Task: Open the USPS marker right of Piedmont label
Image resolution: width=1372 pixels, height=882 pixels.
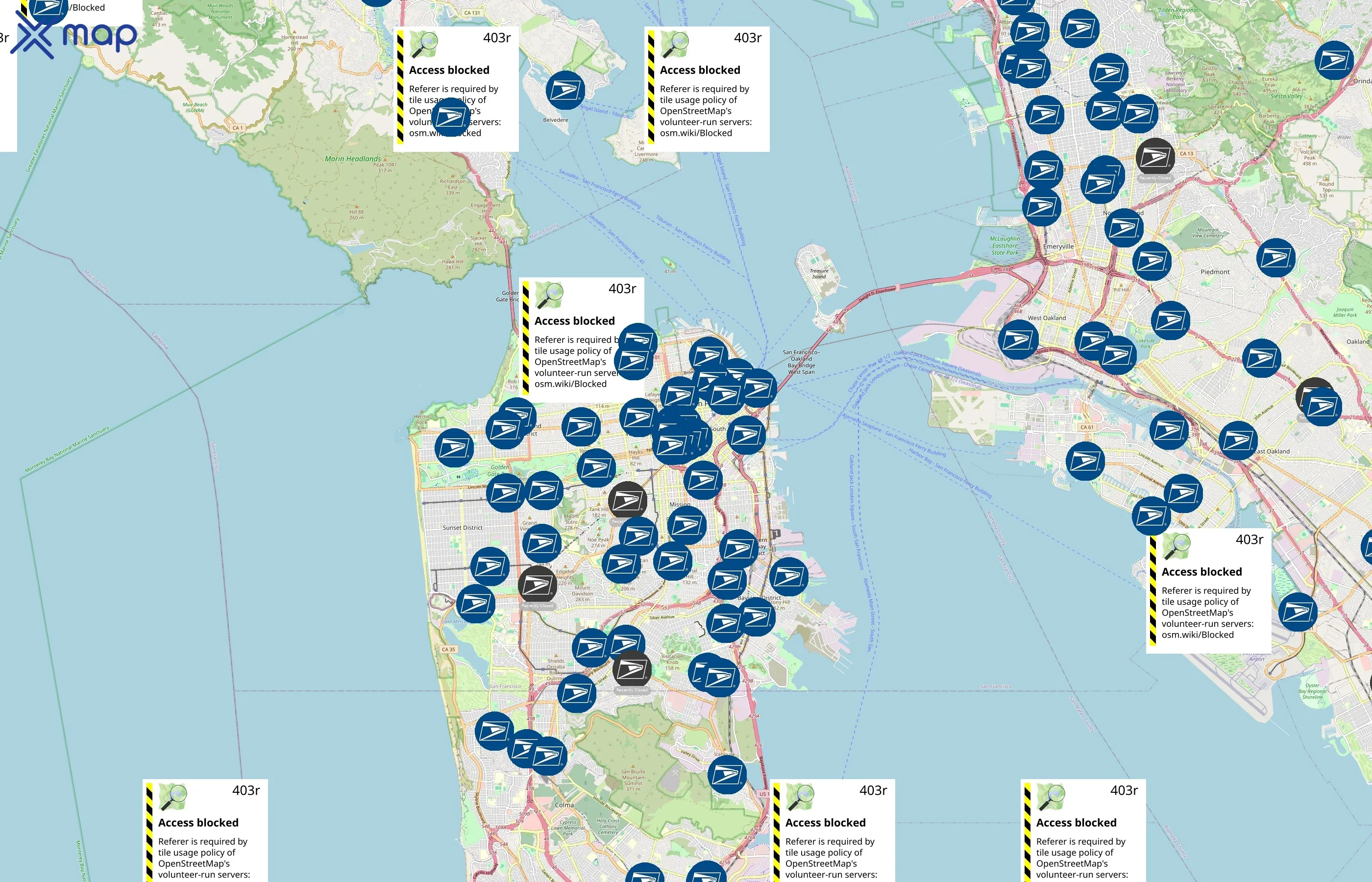Action: [x=1276, y=258]
